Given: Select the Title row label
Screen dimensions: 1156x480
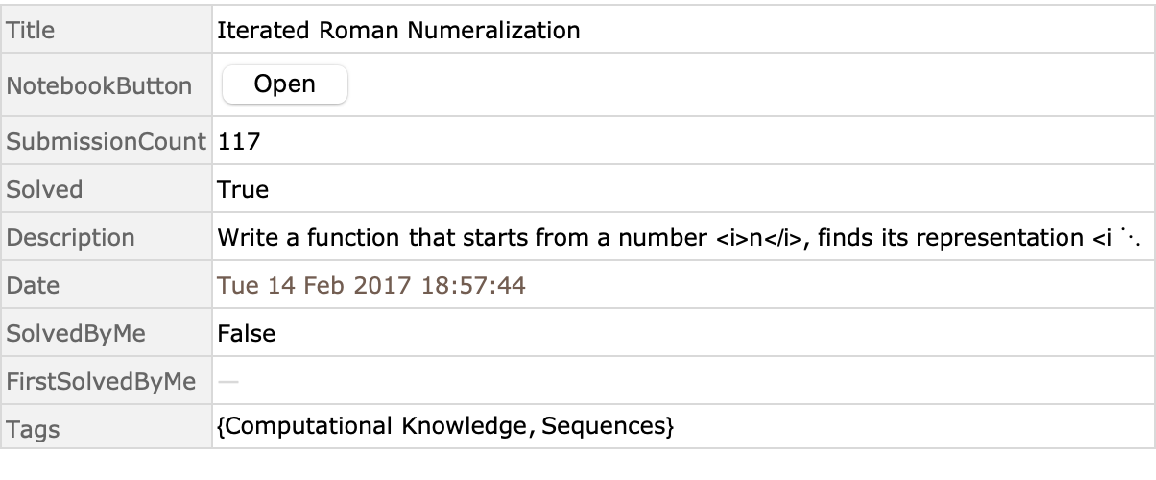Looking at the screenshot, I should (x=31, y=30).
